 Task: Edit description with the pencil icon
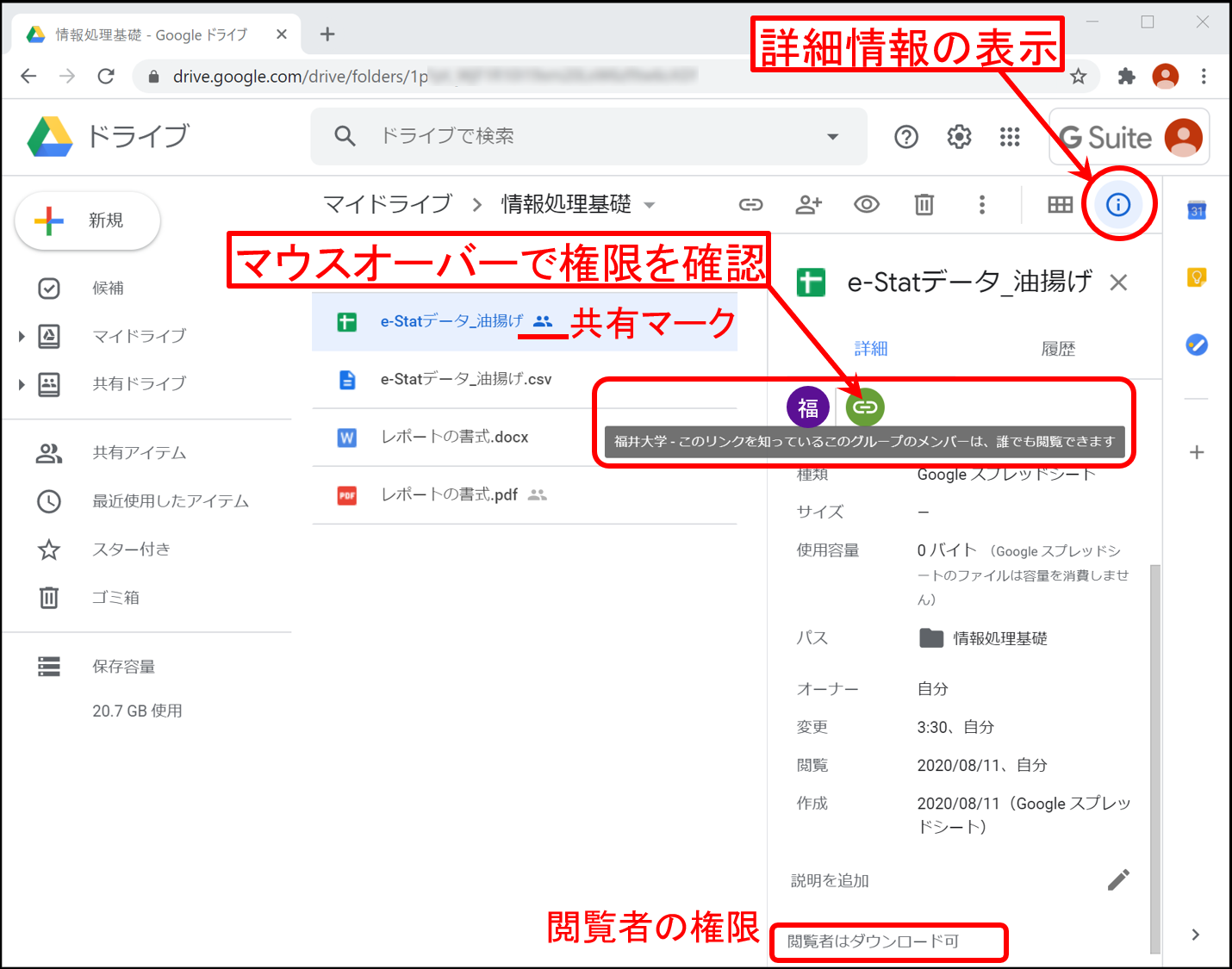point(1118,879)
